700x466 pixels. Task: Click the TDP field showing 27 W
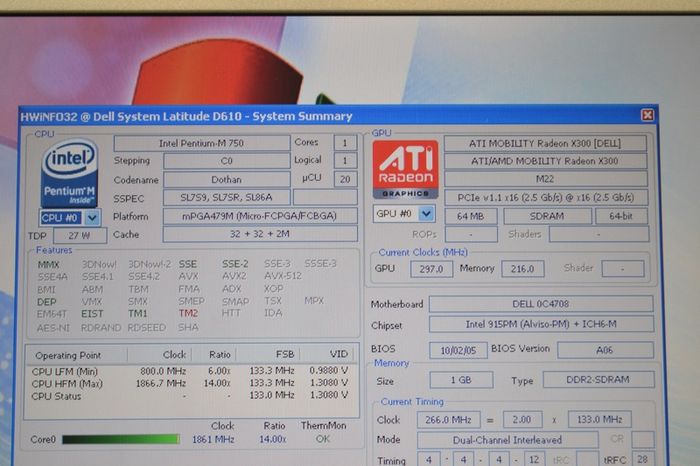click(80, 236)
